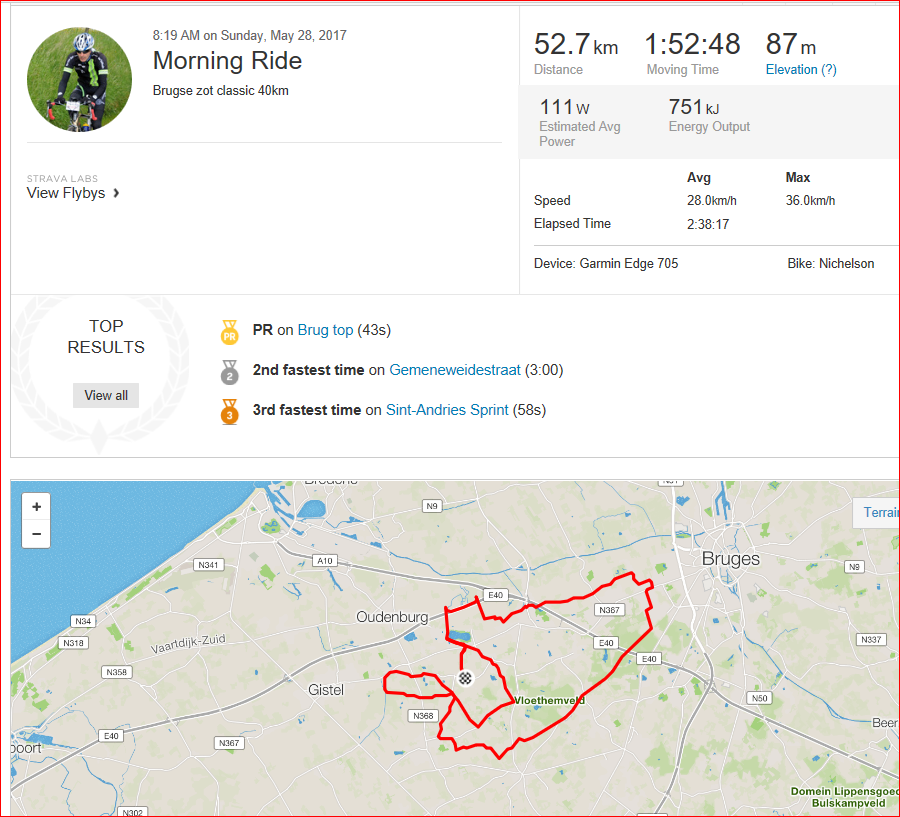Click the silver 2nd place medal icon
The height and width of the screenshot is (817, 900).
click(x=230, y=372)
